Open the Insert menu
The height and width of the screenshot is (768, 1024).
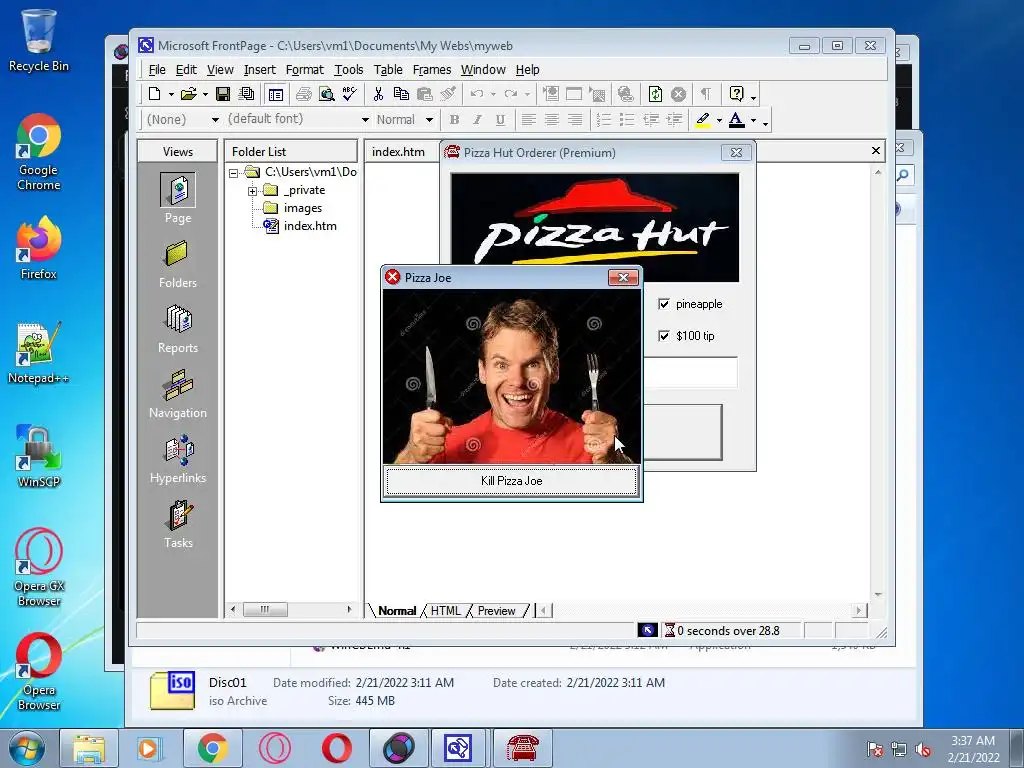(x=260, y=70)
